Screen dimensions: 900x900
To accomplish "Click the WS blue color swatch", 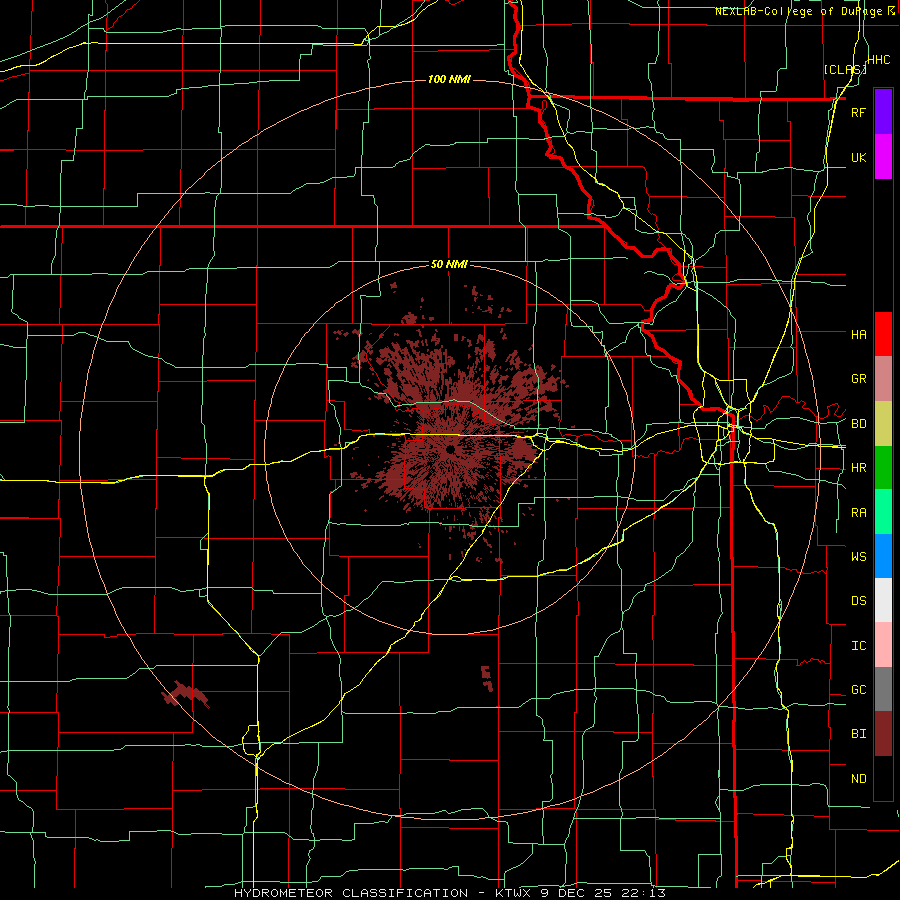I will click(883, 556).
